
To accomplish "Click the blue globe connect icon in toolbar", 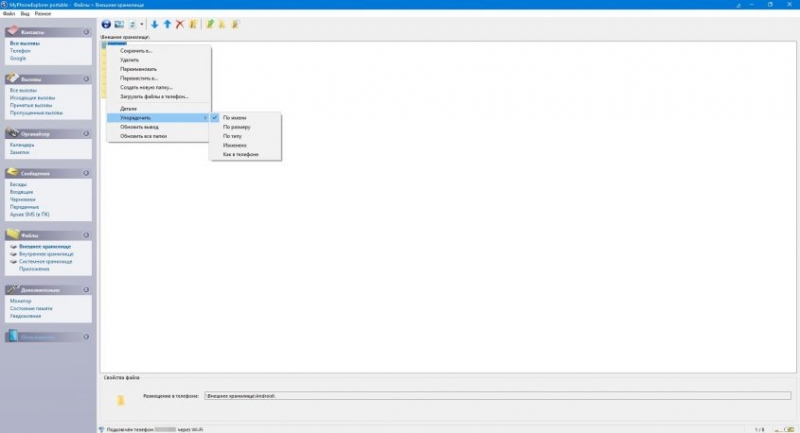I will tap(106, 24).
